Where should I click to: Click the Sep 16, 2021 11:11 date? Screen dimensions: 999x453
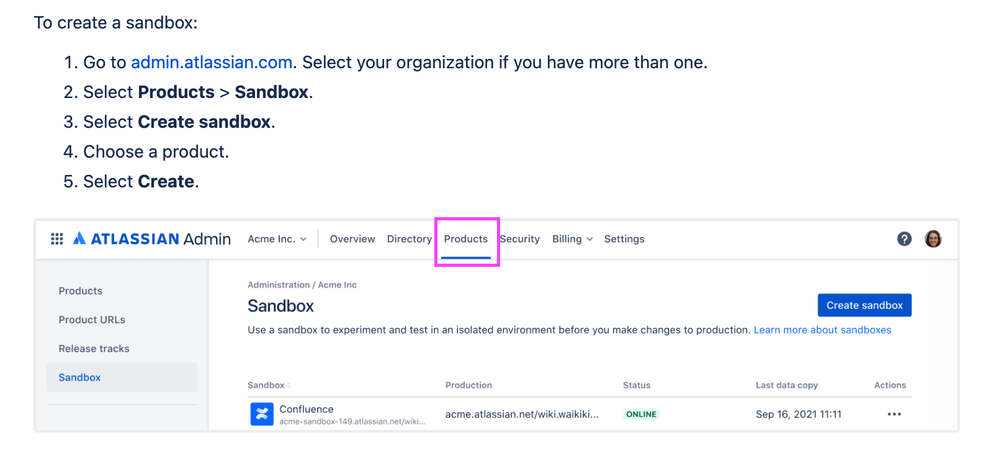click(x=798, y=414)
